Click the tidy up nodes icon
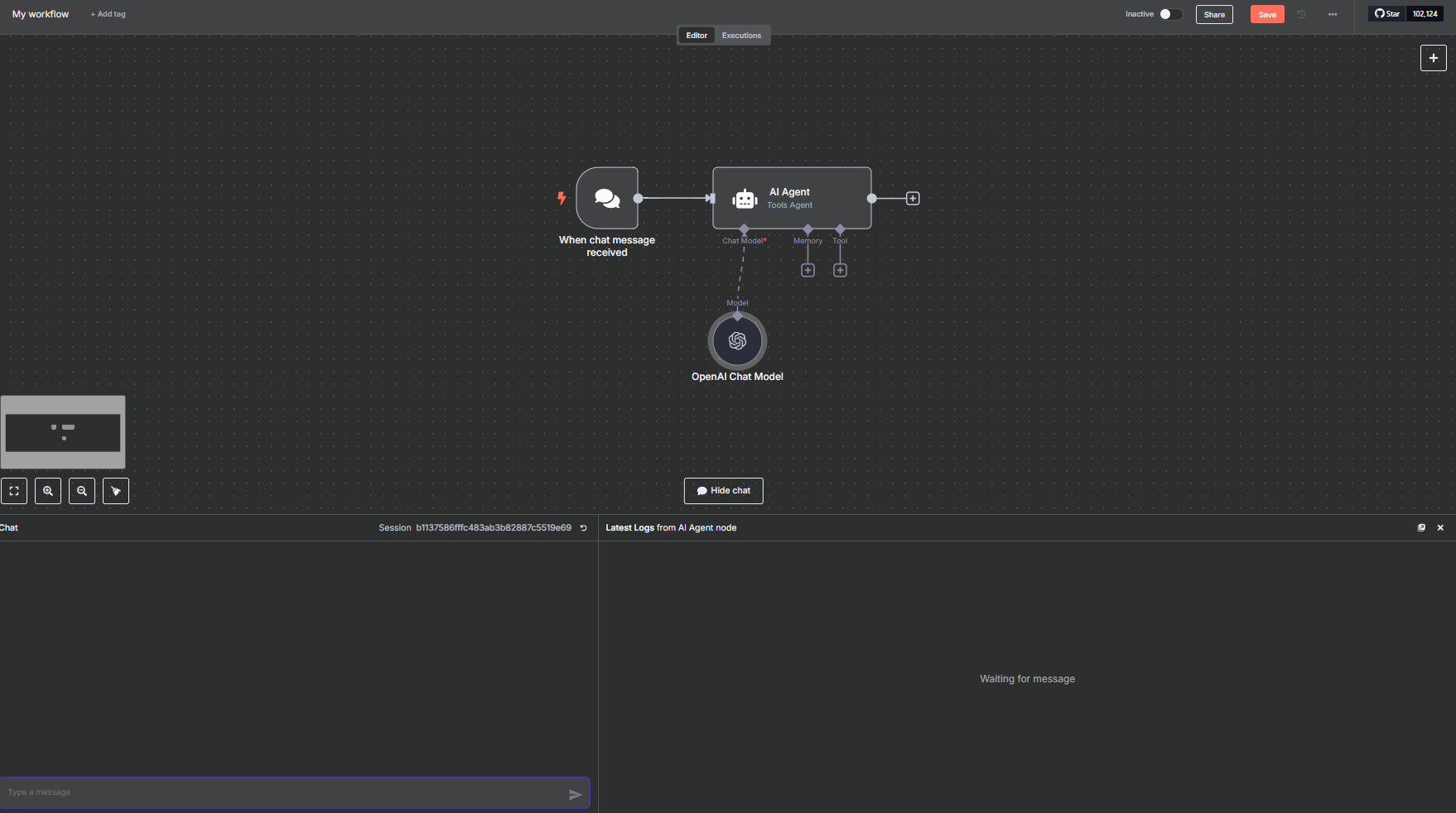This screenshot has height=813, width=1456. tap(116, 491)
